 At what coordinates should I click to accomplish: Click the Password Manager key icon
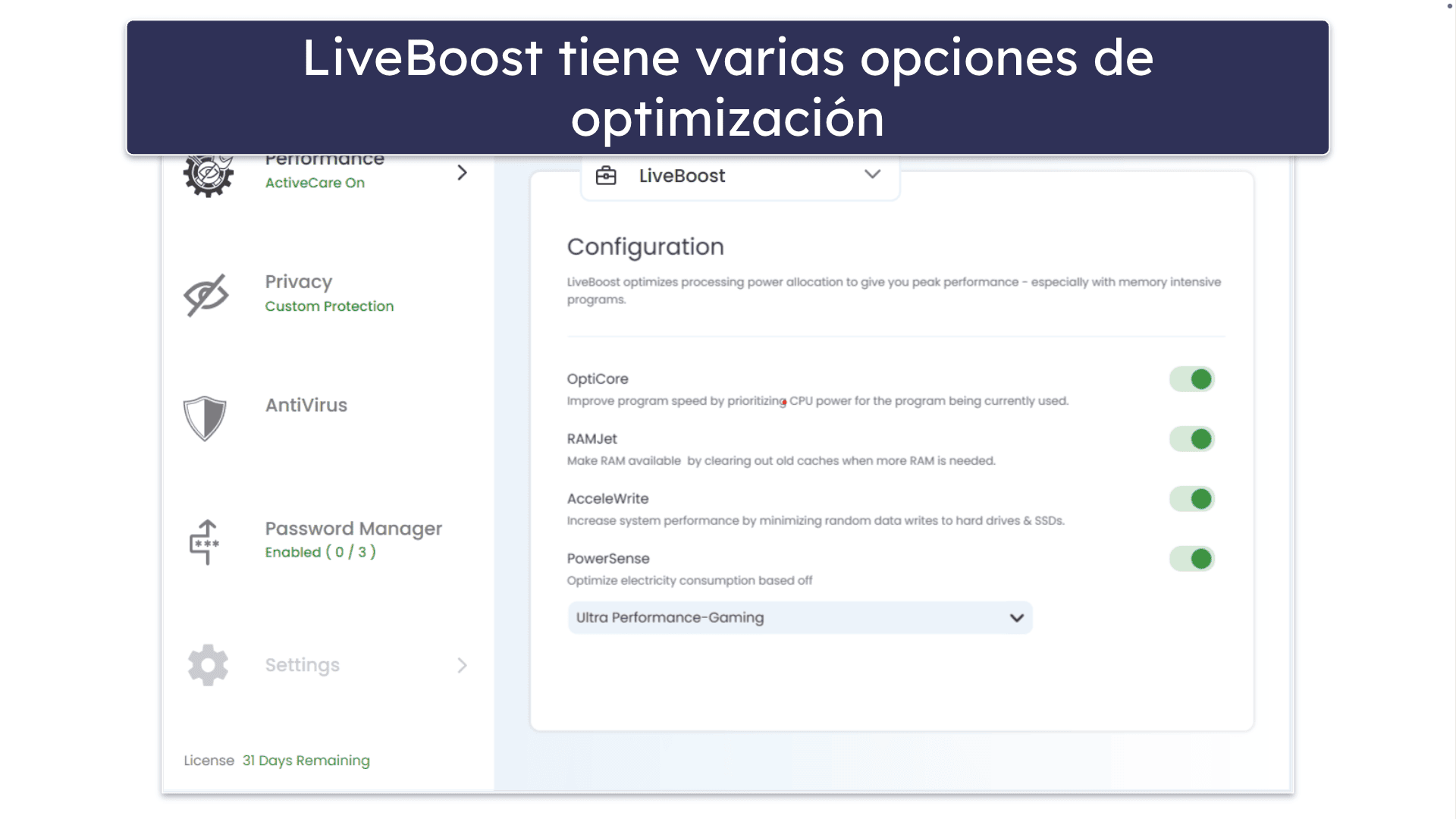coord(205,541)
